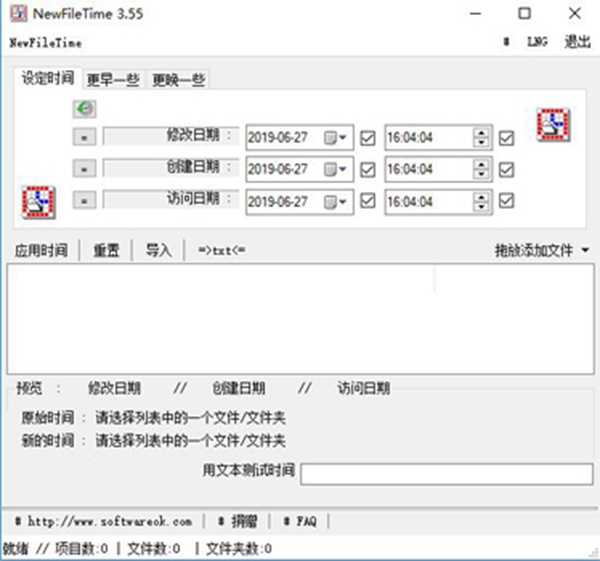Click the 导入 button
600x561 pixels.
158,251
